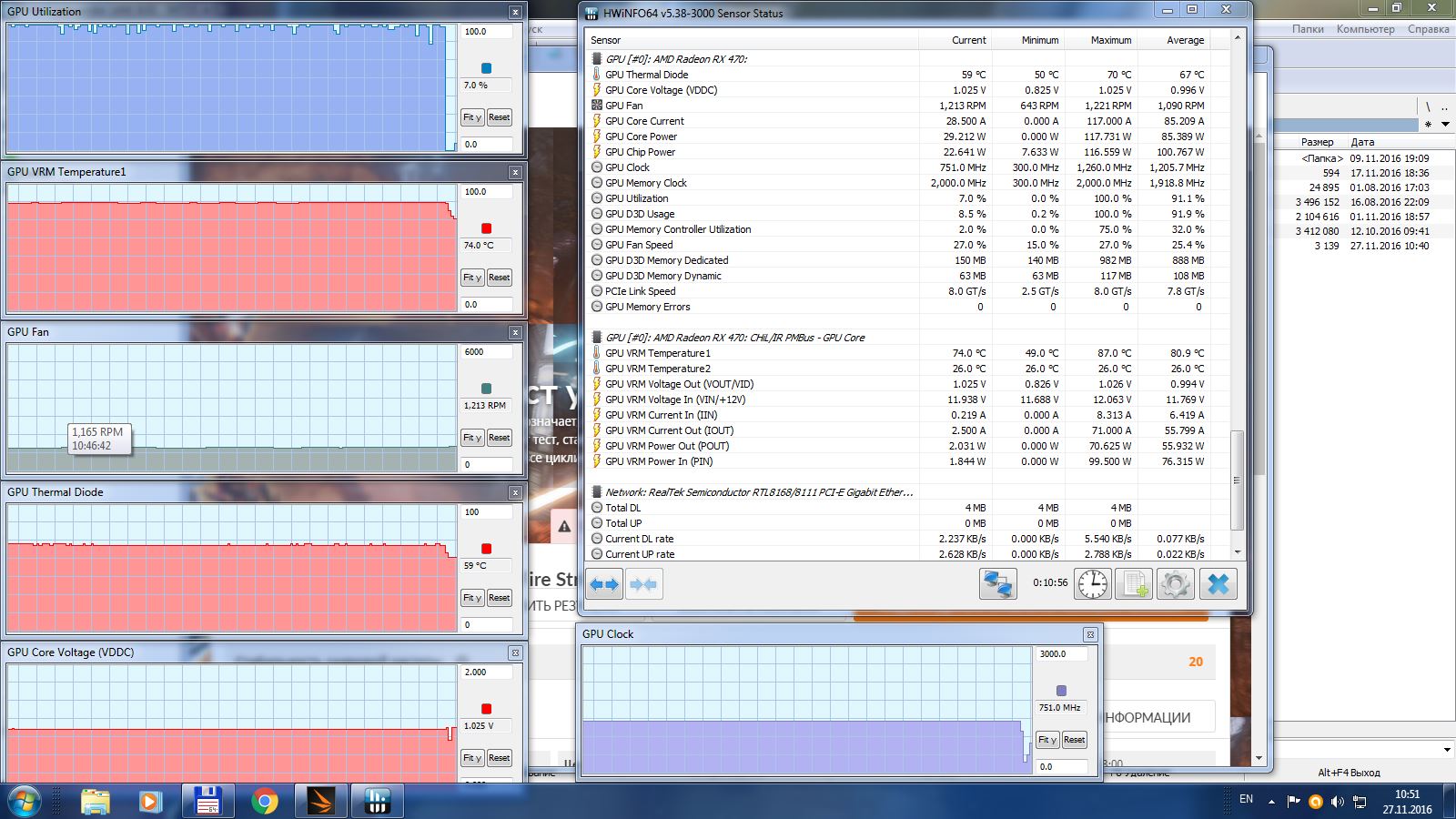The image size is (1456, 819).
Task: Switch to HWiNFO taskbar icon
Action: [x=377, y=802]
